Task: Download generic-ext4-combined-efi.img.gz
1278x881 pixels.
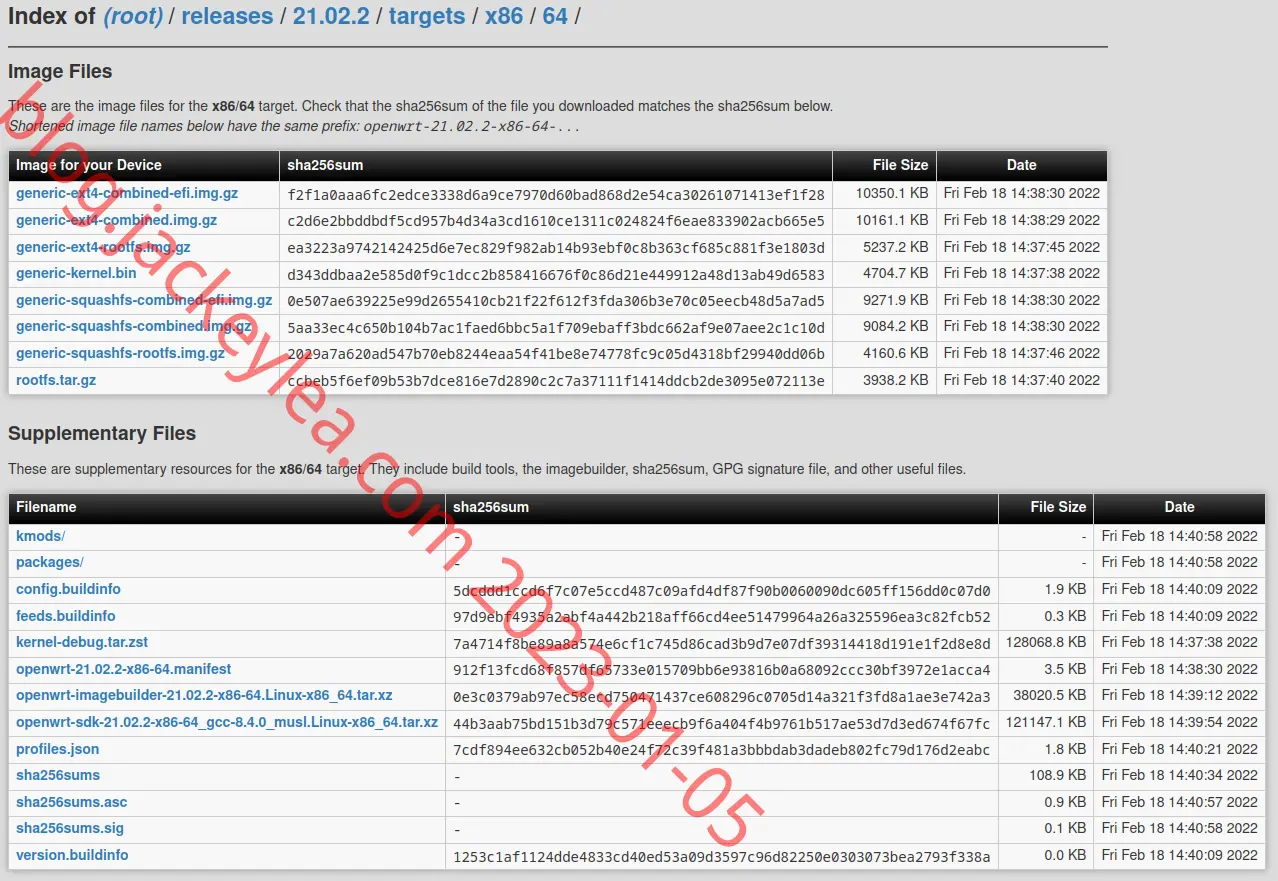Action: 127,193
